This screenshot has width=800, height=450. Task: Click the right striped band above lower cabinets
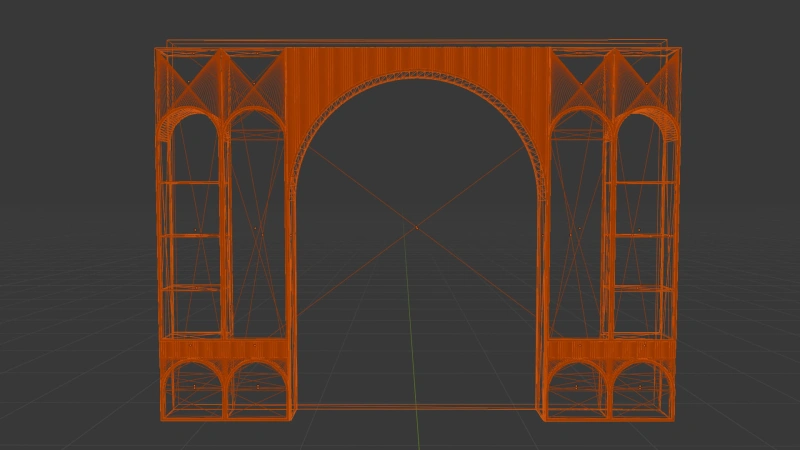click(x=608, y=349)
